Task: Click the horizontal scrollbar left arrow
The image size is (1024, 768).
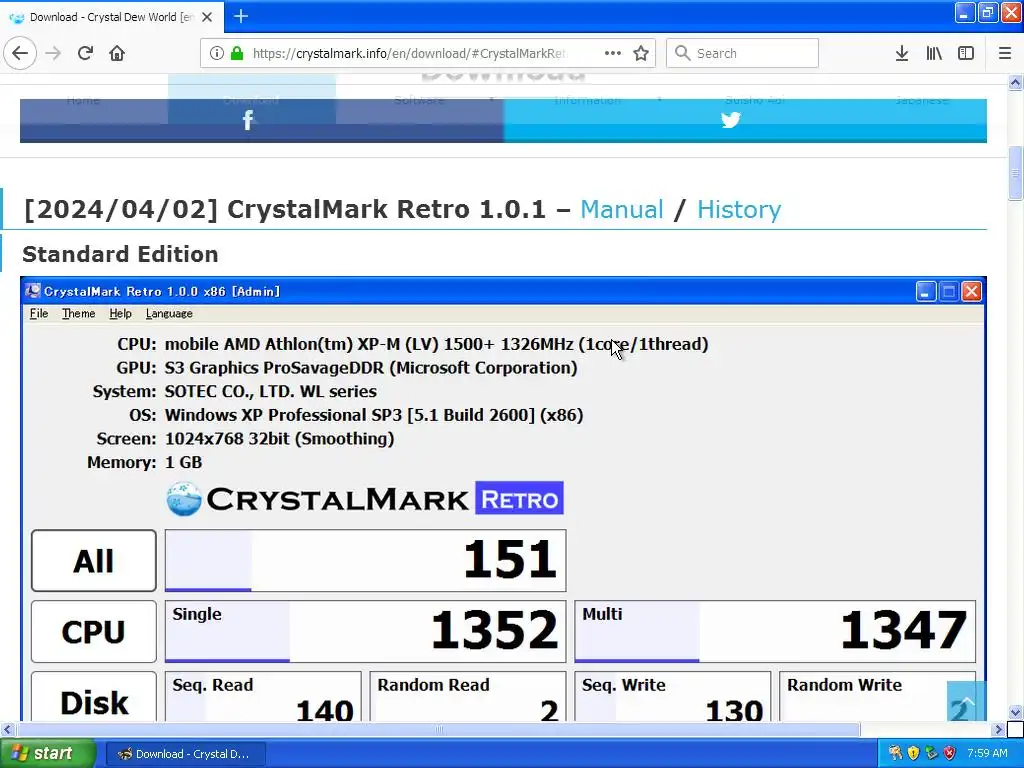Action: pyautogui.click(x=7, y=729)
